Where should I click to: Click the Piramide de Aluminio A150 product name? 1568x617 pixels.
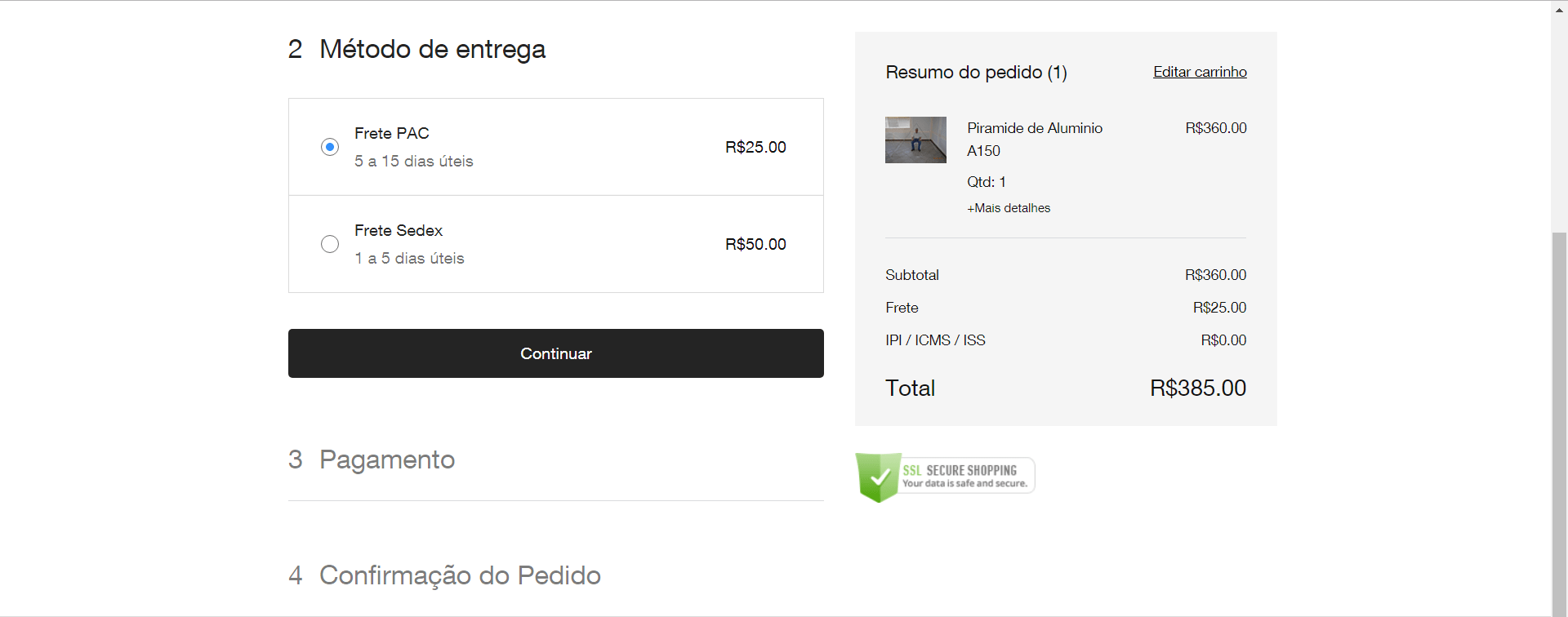tap(1034, 139)
